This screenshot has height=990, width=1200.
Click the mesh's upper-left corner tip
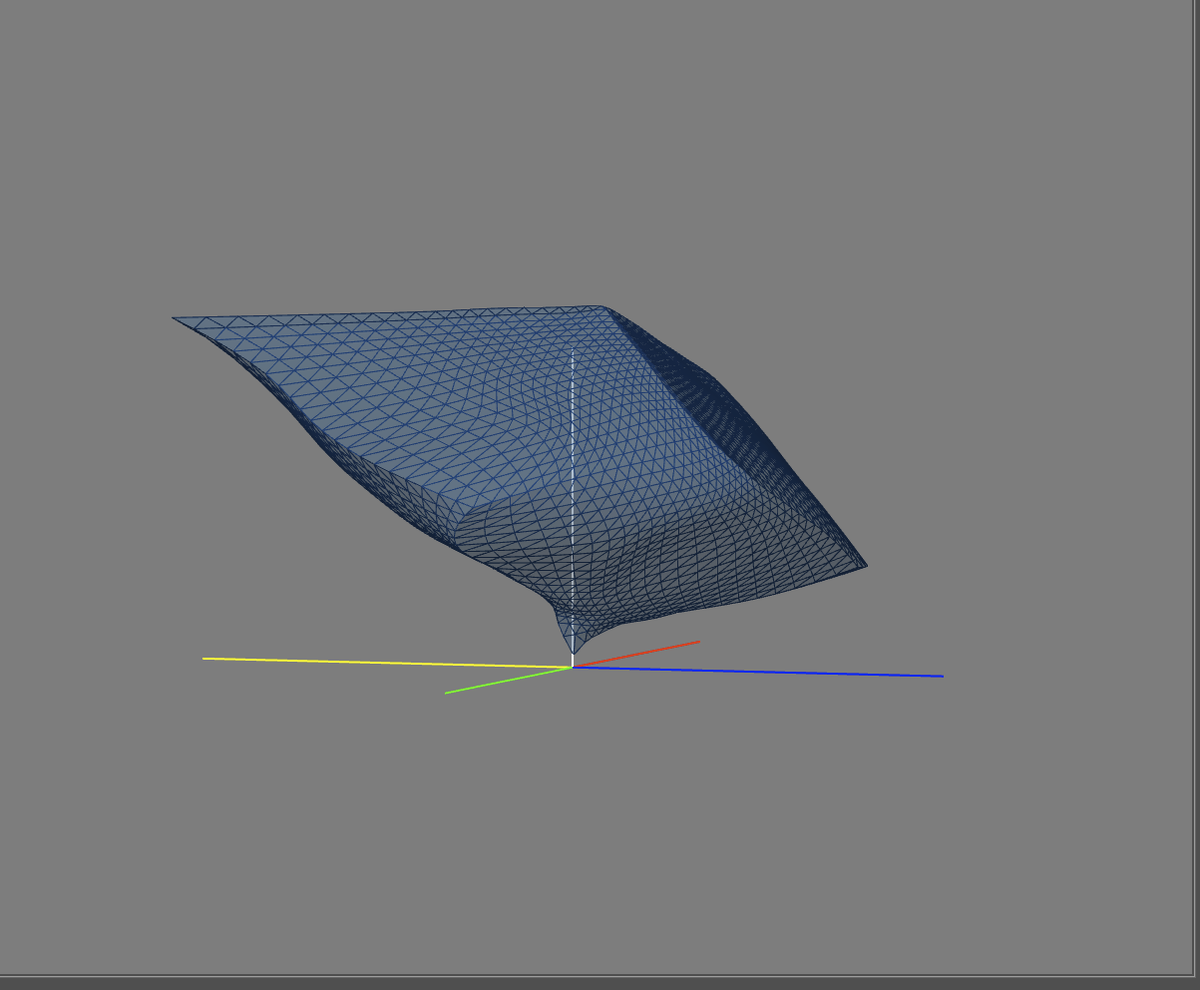coord(175,319)
